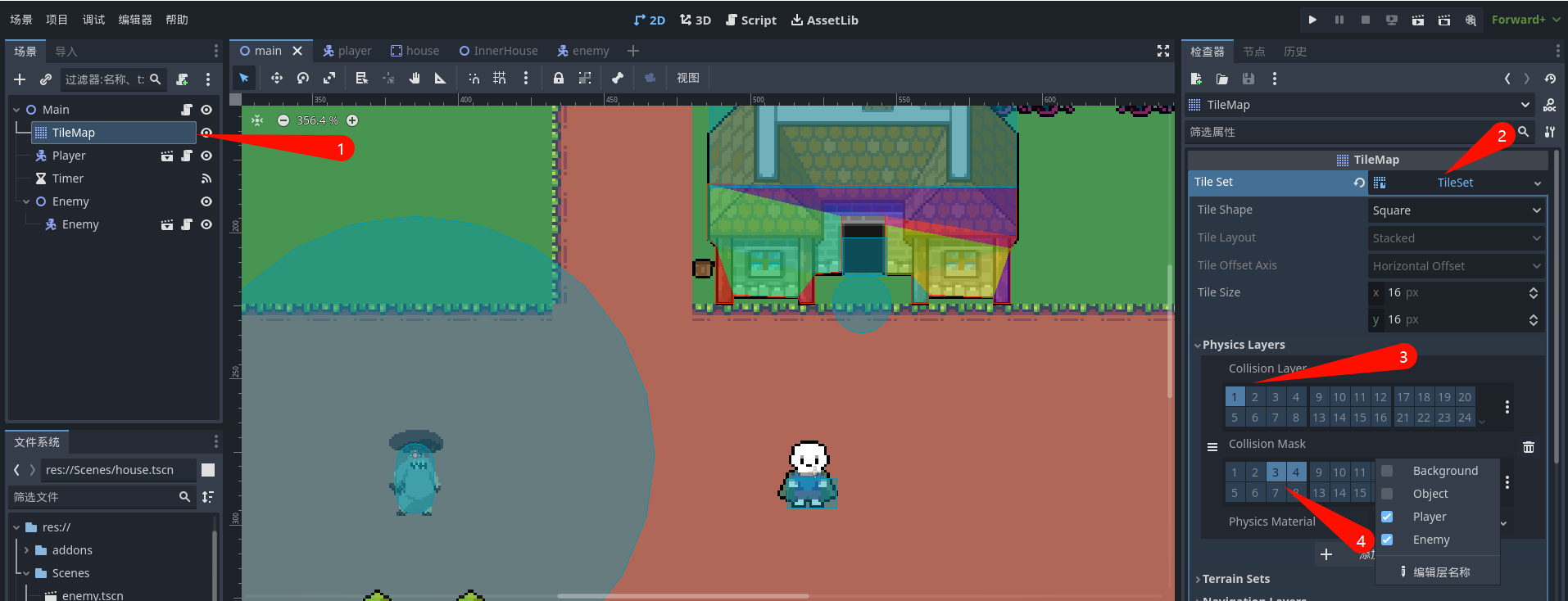1568x601 pixels.
Task: Choose the Rotate Mode tool
Action: [303, 78]
